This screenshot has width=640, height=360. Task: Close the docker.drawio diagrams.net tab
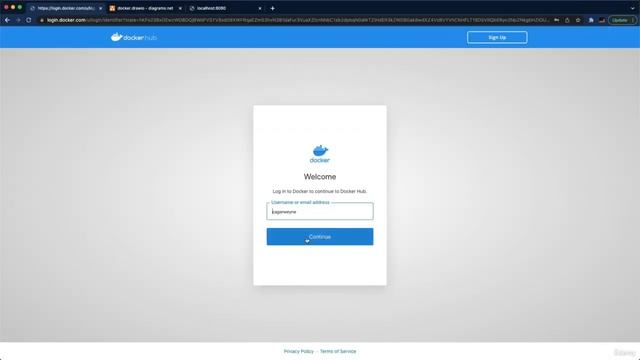(x=180, y=8)
